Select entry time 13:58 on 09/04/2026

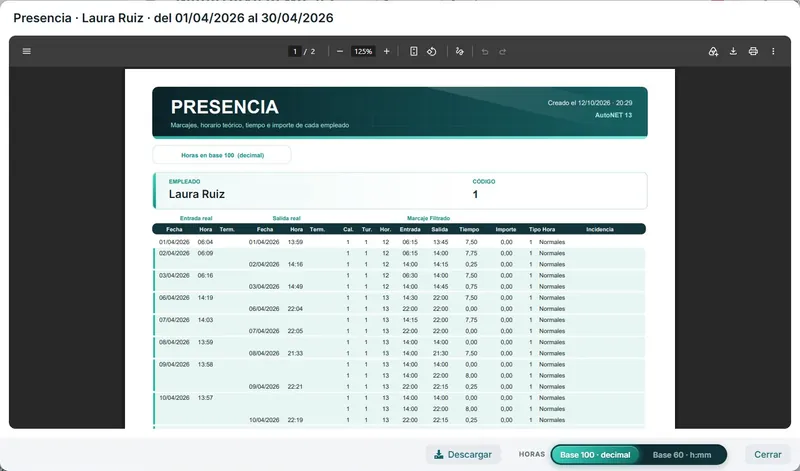click(x=206, y=364)
